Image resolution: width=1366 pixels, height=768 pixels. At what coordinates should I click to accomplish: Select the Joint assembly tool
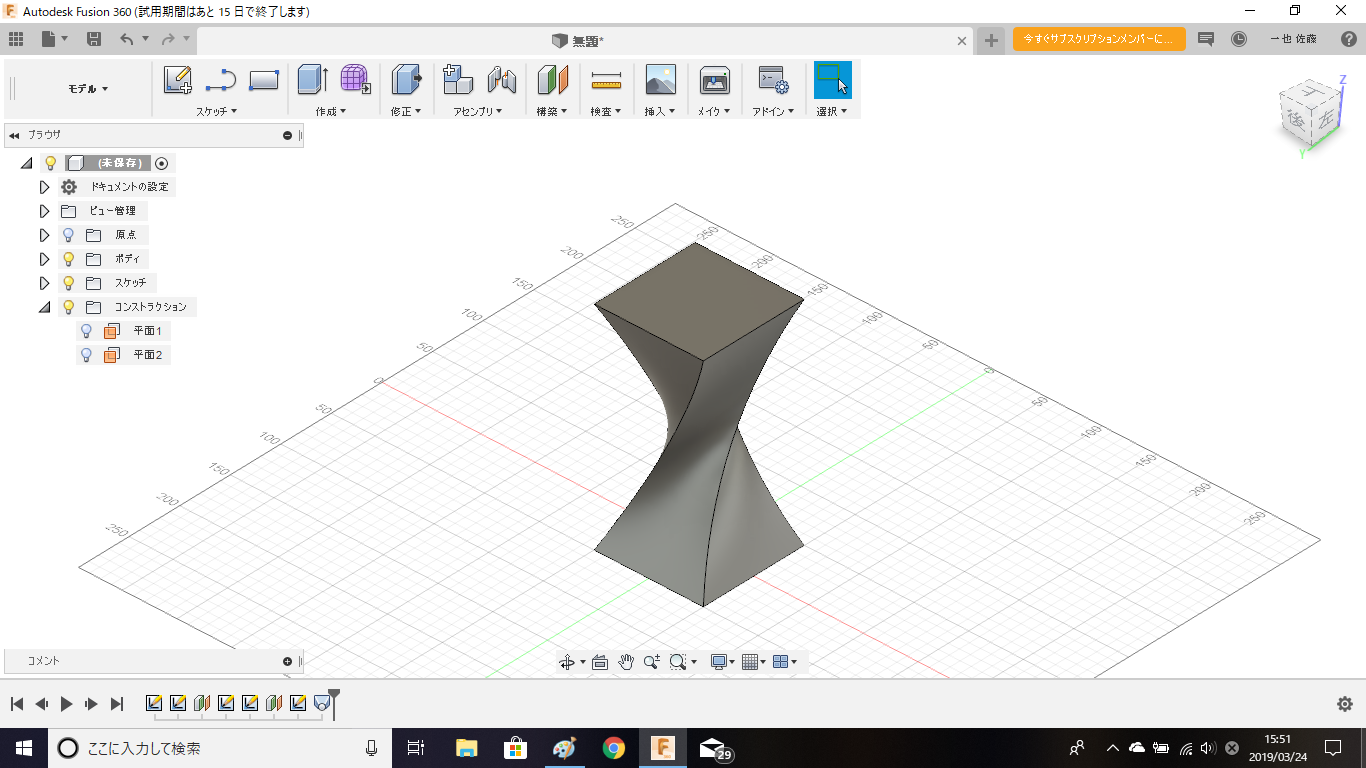(501, 80)
